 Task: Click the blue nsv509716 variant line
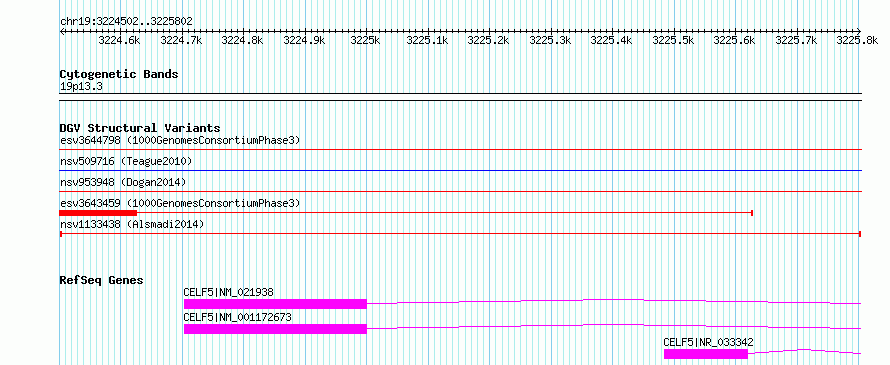click(x=460, y=170)
